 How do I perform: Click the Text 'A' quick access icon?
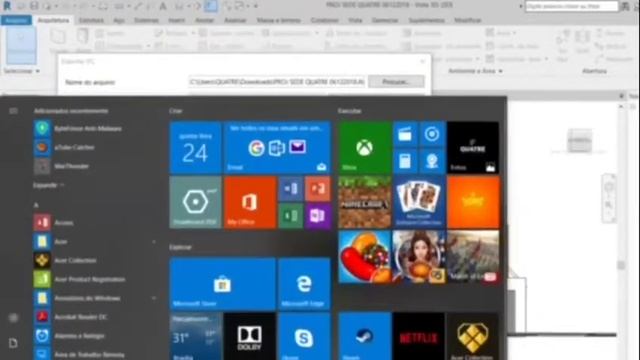162,6
